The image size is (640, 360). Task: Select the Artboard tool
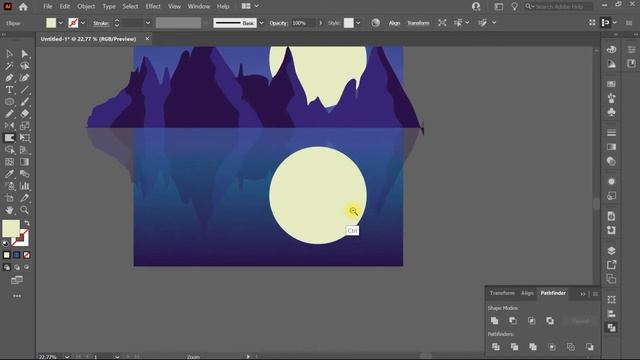(x=9, y=198)
